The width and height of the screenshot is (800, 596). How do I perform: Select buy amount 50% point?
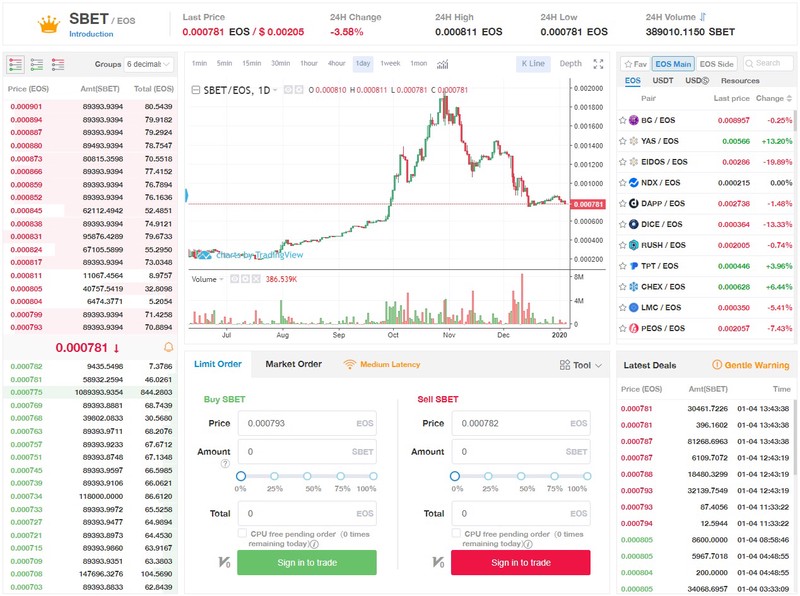[x=307, y=476]
